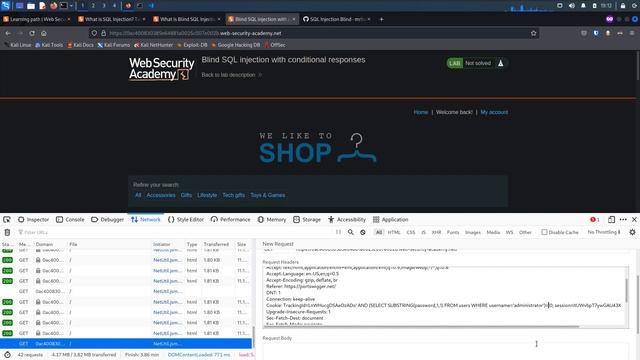Screen dimensions: 640x360
Task: Reload the page
Action: pos(32,33)
